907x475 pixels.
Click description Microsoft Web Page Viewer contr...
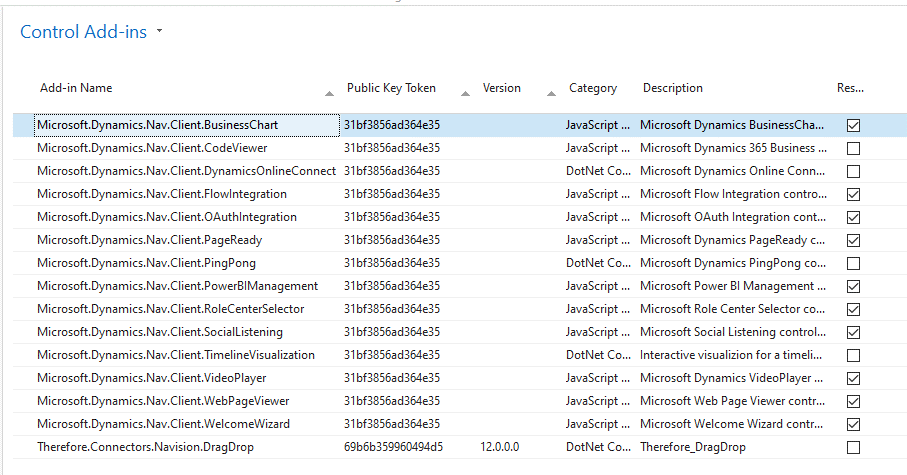[732, 401]
